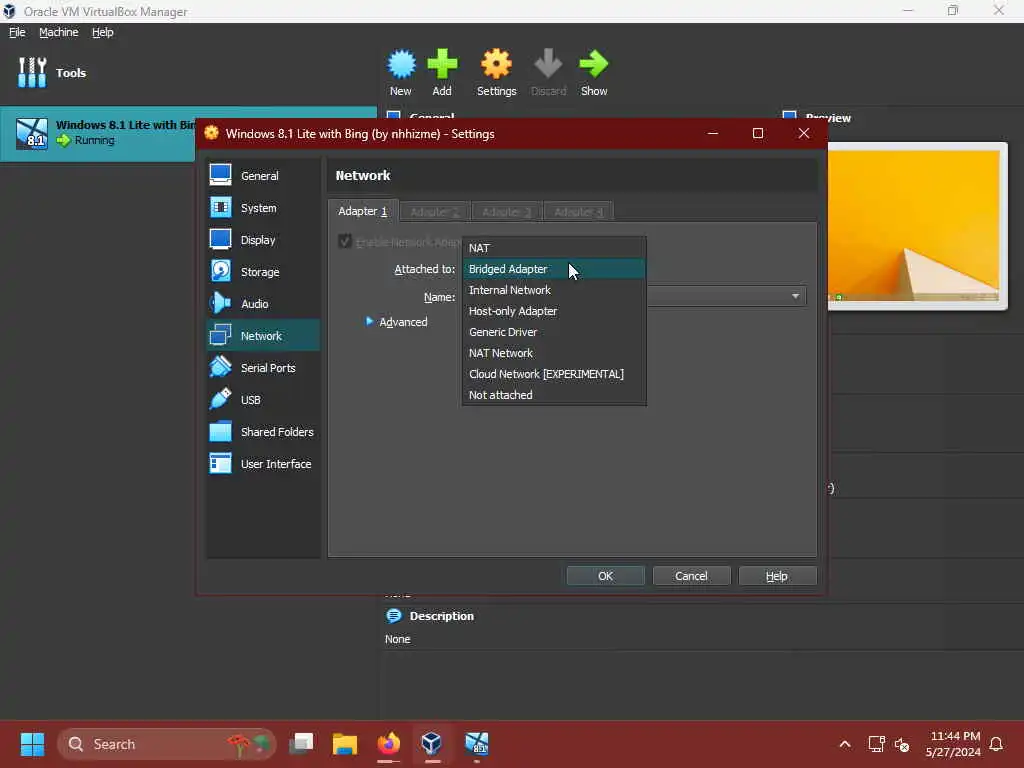Confirm settings with the OK button
Image resolution: width=1024 pixels, height=768 pixels.
point(605,576)
